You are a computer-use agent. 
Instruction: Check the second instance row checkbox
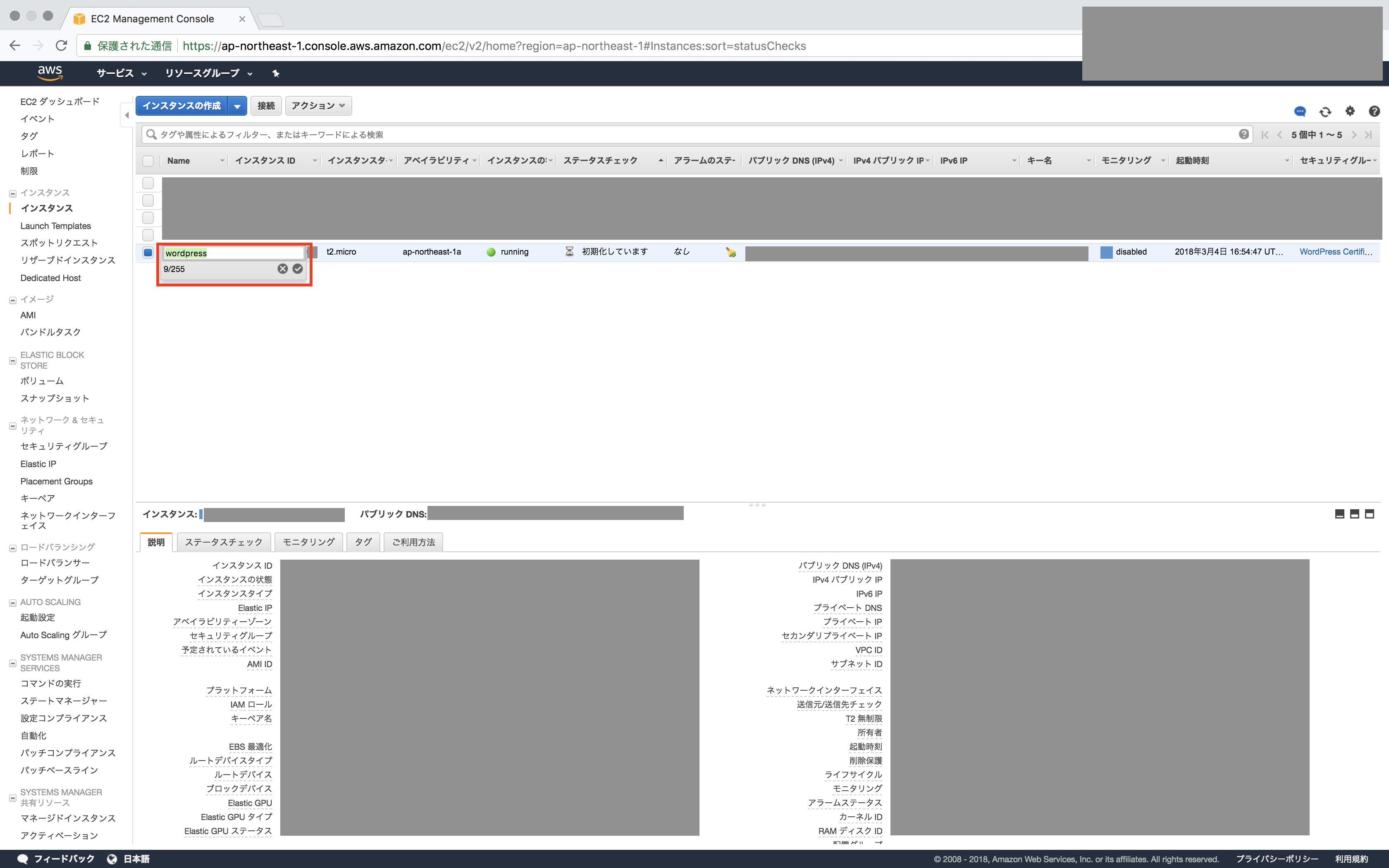point(148,200)
